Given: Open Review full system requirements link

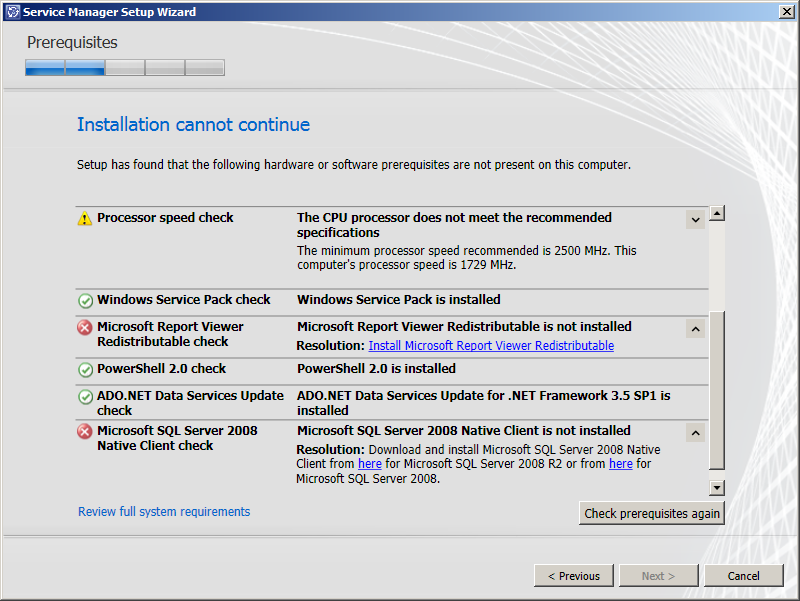Looking at the screenshot, I should [x=164, y=512].
